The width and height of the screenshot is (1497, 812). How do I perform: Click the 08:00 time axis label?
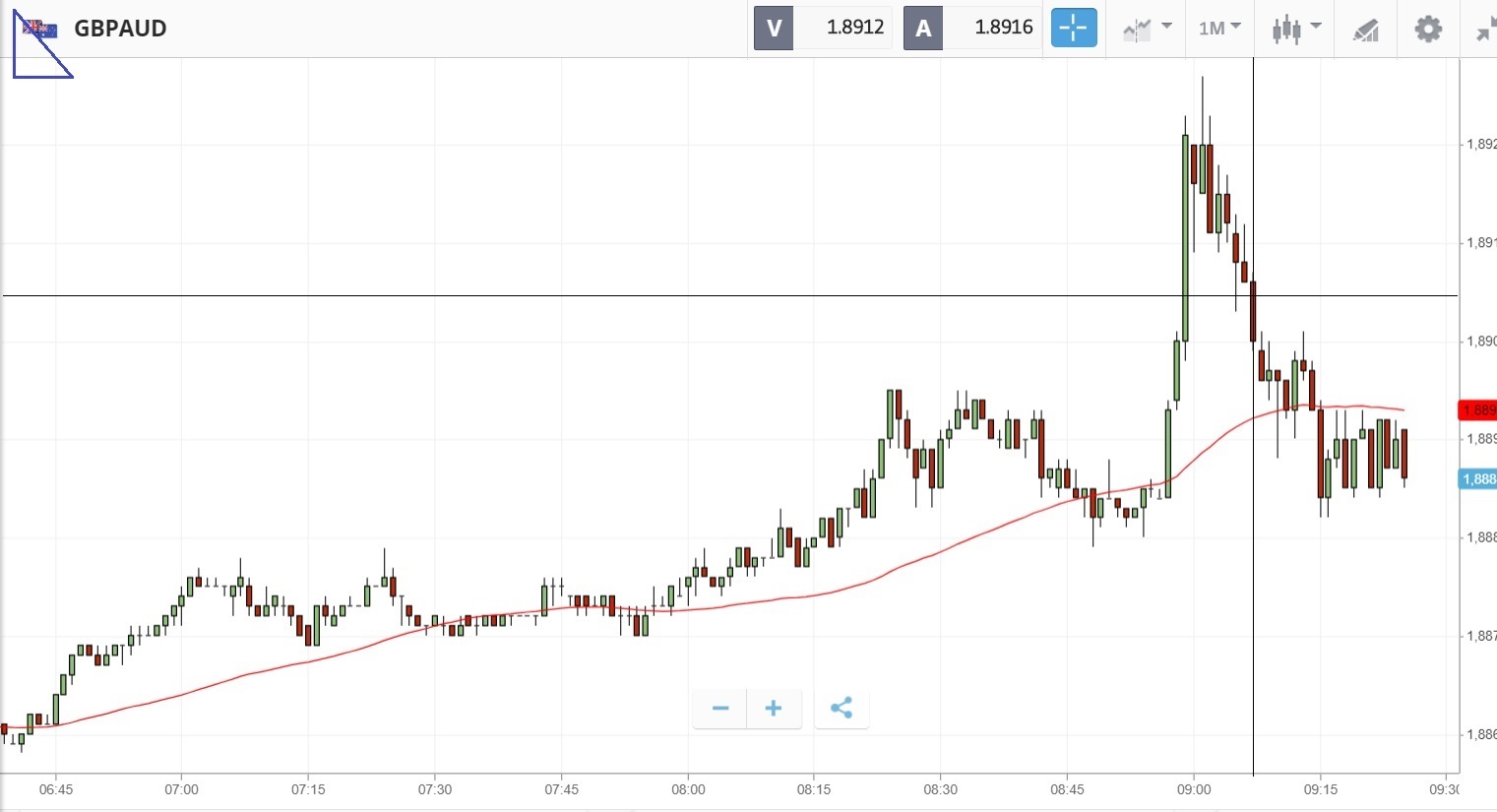688,789
